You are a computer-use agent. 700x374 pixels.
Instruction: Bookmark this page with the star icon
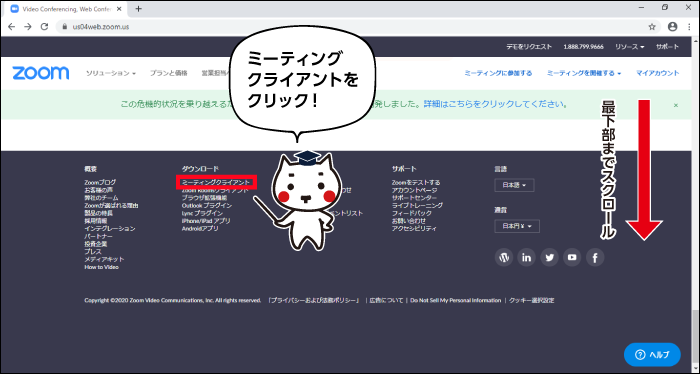tap(652, 27)
